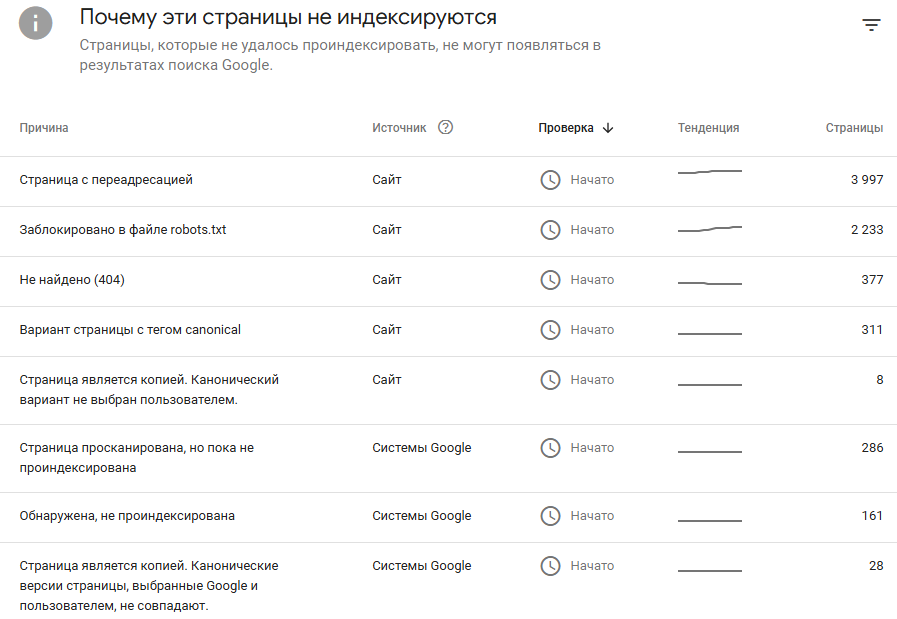Click the clock icon in the Обнаружена row
Viewport: 897px width, 619px height.
click(x=550, y=516)
